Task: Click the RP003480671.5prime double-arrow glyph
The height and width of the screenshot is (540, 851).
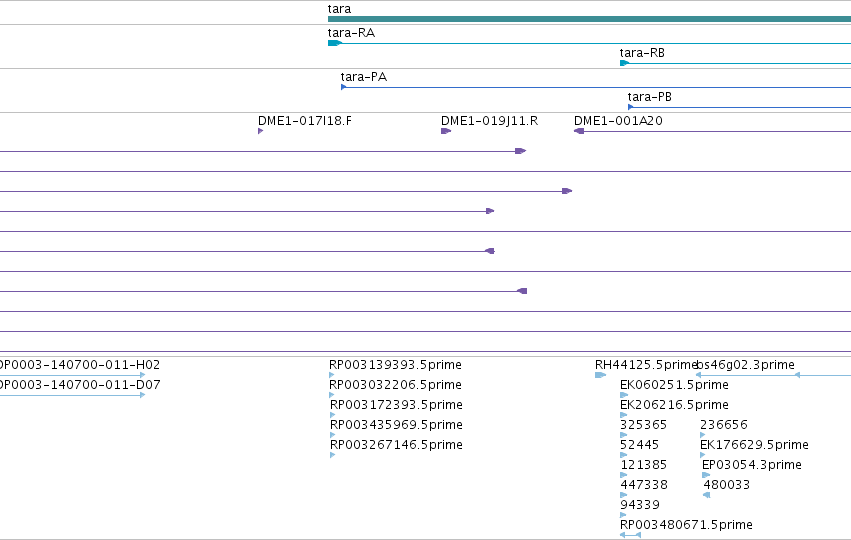Action: (x=630, y=535)
